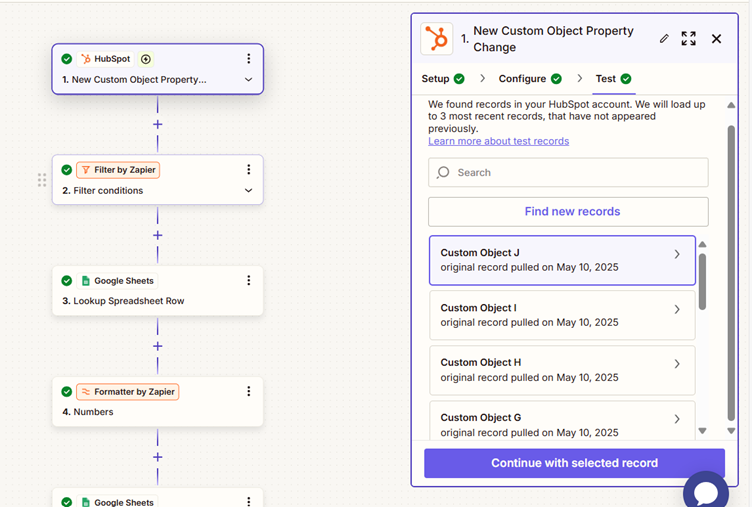Viewport: 752px width, 507px height.
Task: Click Find new records button
Action: 568,212
